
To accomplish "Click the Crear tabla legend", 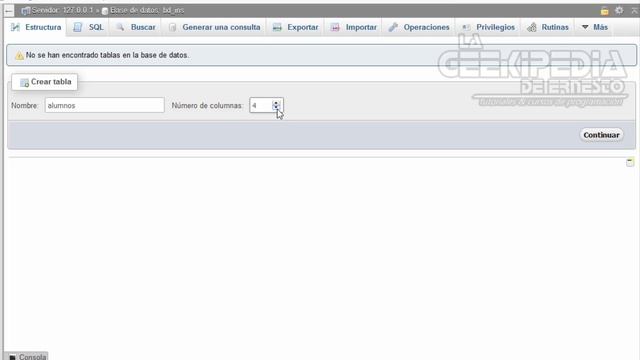I will [x=44, y=82].
